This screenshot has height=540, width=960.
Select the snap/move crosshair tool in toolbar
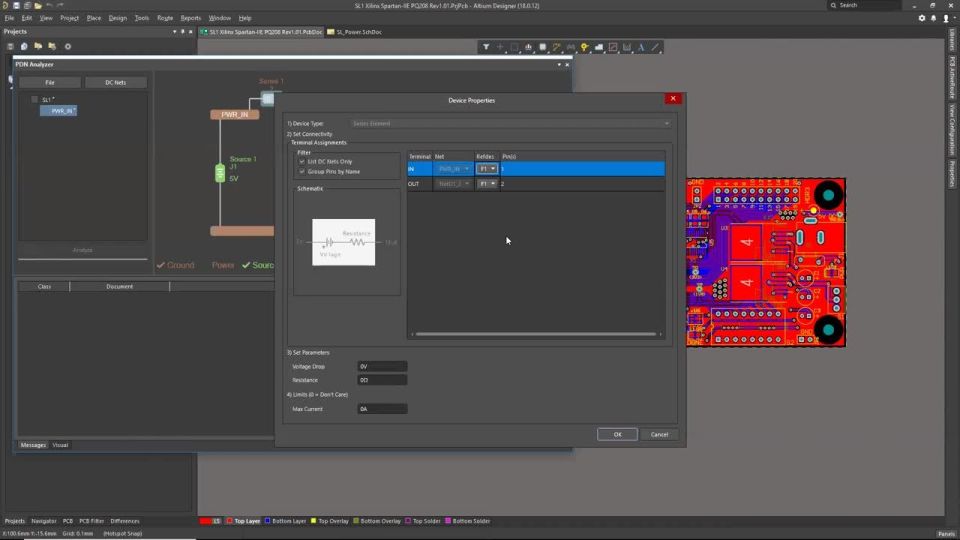[500, 47]
